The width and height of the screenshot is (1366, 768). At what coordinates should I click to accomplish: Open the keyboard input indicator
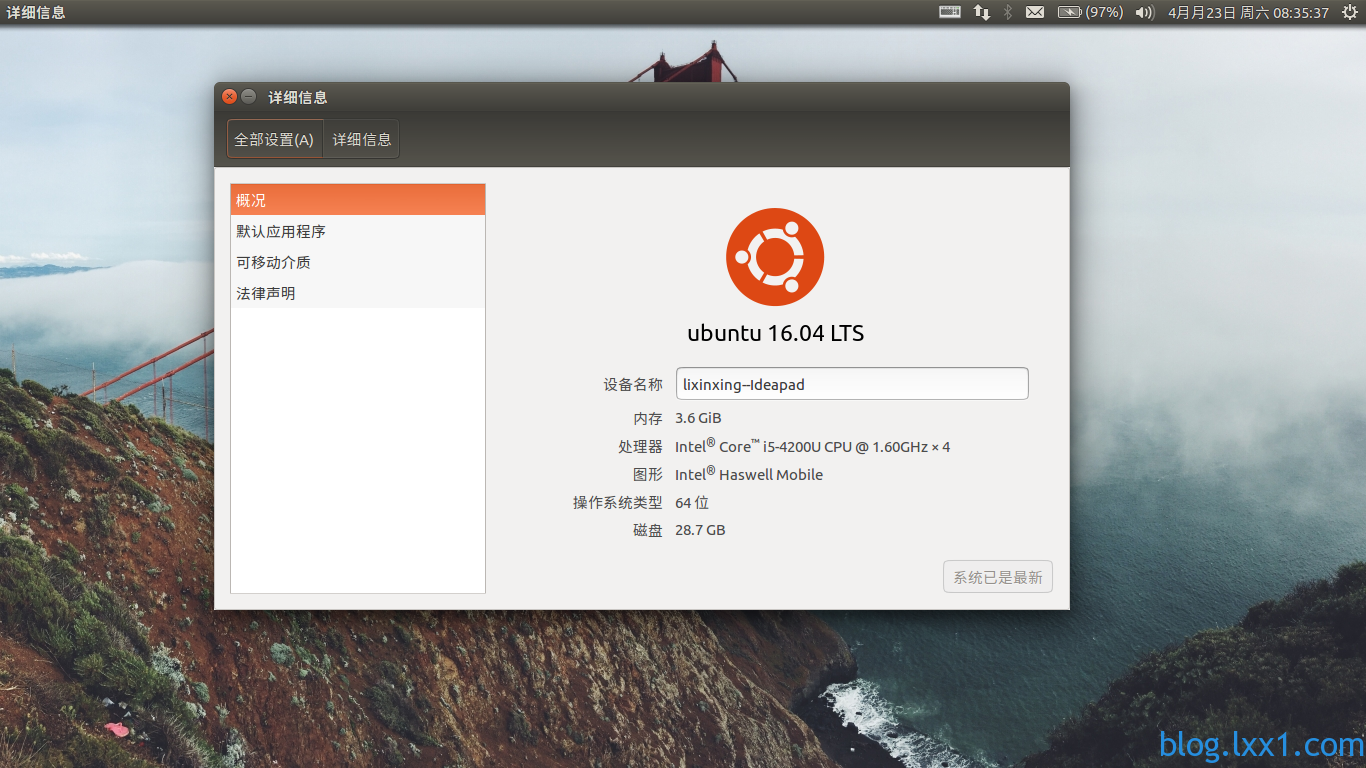pos(950,12)
